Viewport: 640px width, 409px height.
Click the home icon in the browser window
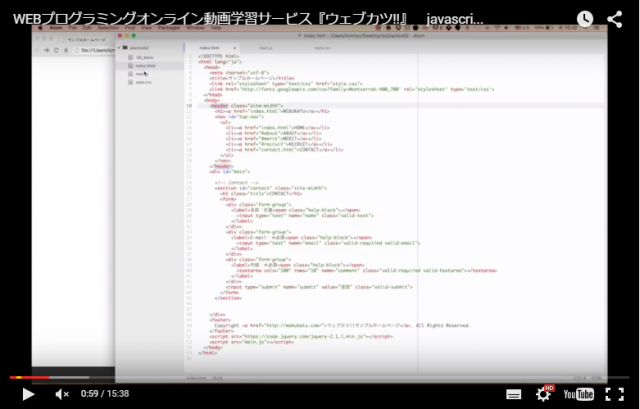pos(66,50)
